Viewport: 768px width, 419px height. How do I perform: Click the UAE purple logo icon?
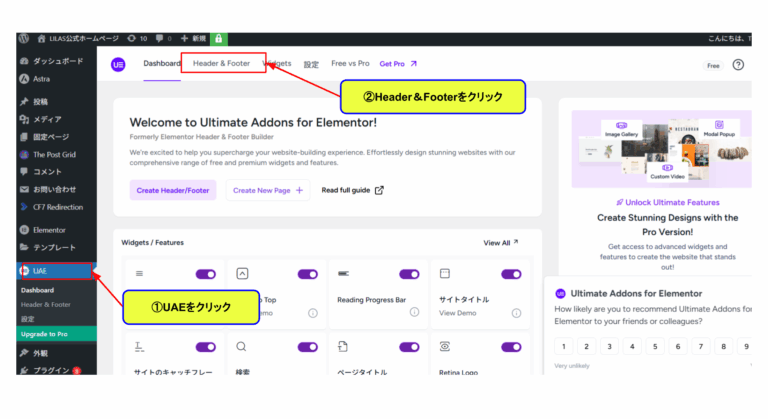(118, 65)
